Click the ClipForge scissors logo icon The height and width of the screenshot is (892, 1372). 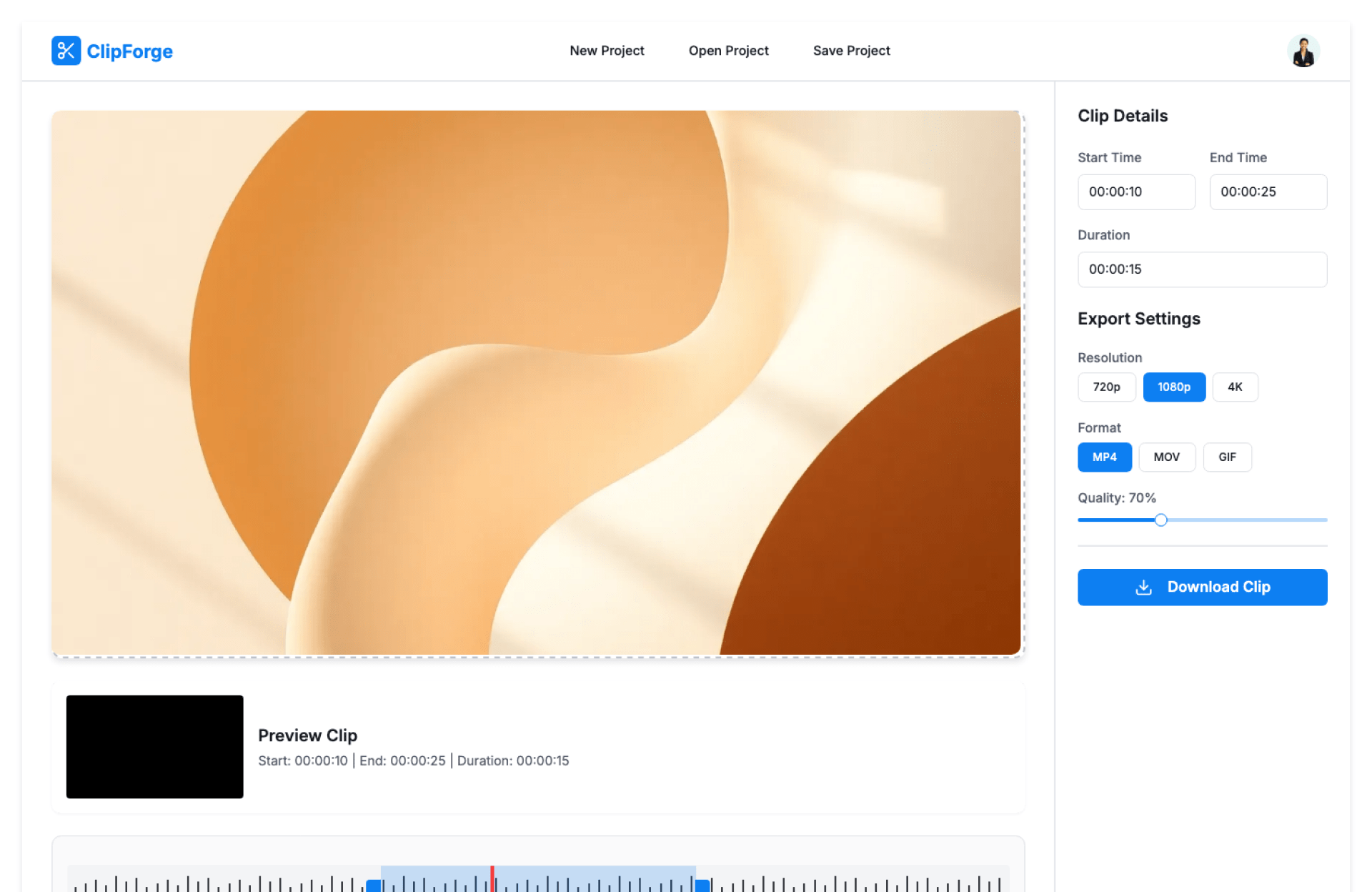[66, 51]
